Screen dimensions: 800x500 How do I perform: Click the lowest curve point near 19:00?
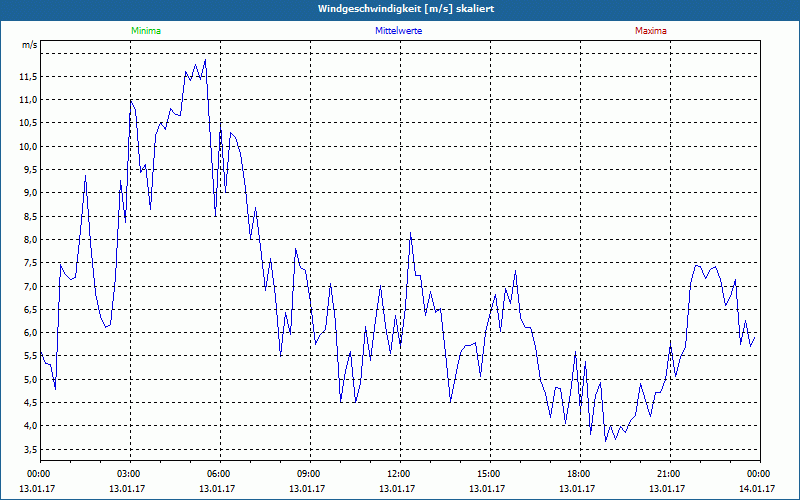[x=605, y=440]
